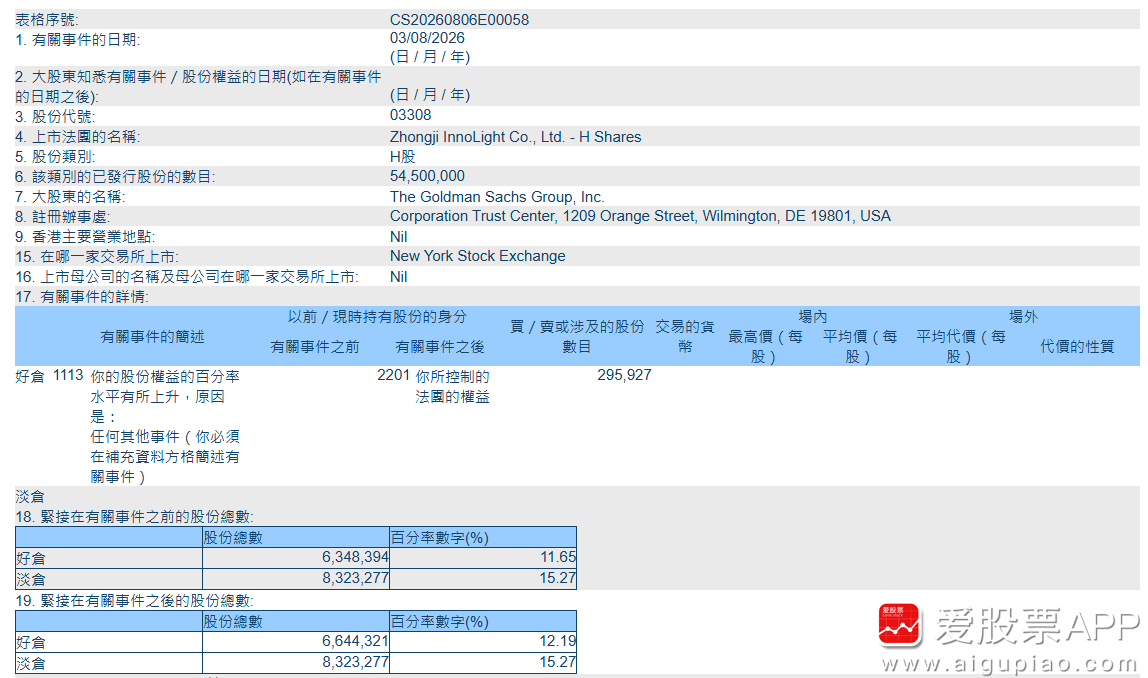Select heading 18. 緊接在有關事件之前的股份總數
This screenshot has width=1148, height=678.
pyautogui.click(x=135, y=517)
